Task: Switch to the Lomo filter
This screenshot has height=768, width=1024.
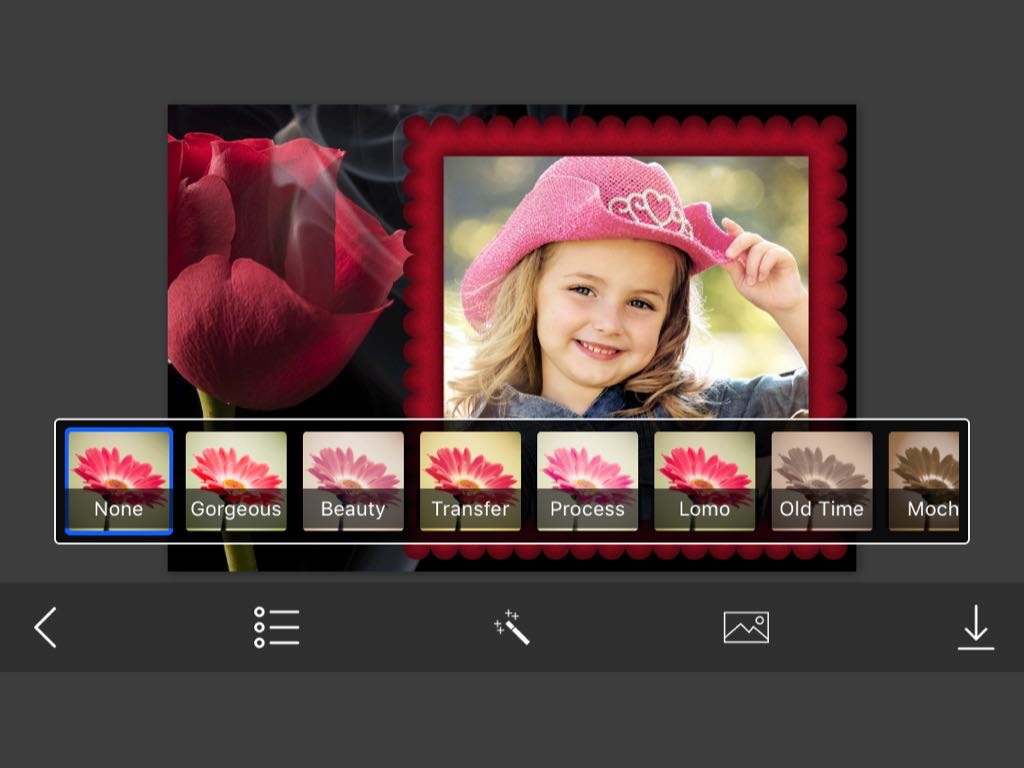Action: click(x=704, y=481)
